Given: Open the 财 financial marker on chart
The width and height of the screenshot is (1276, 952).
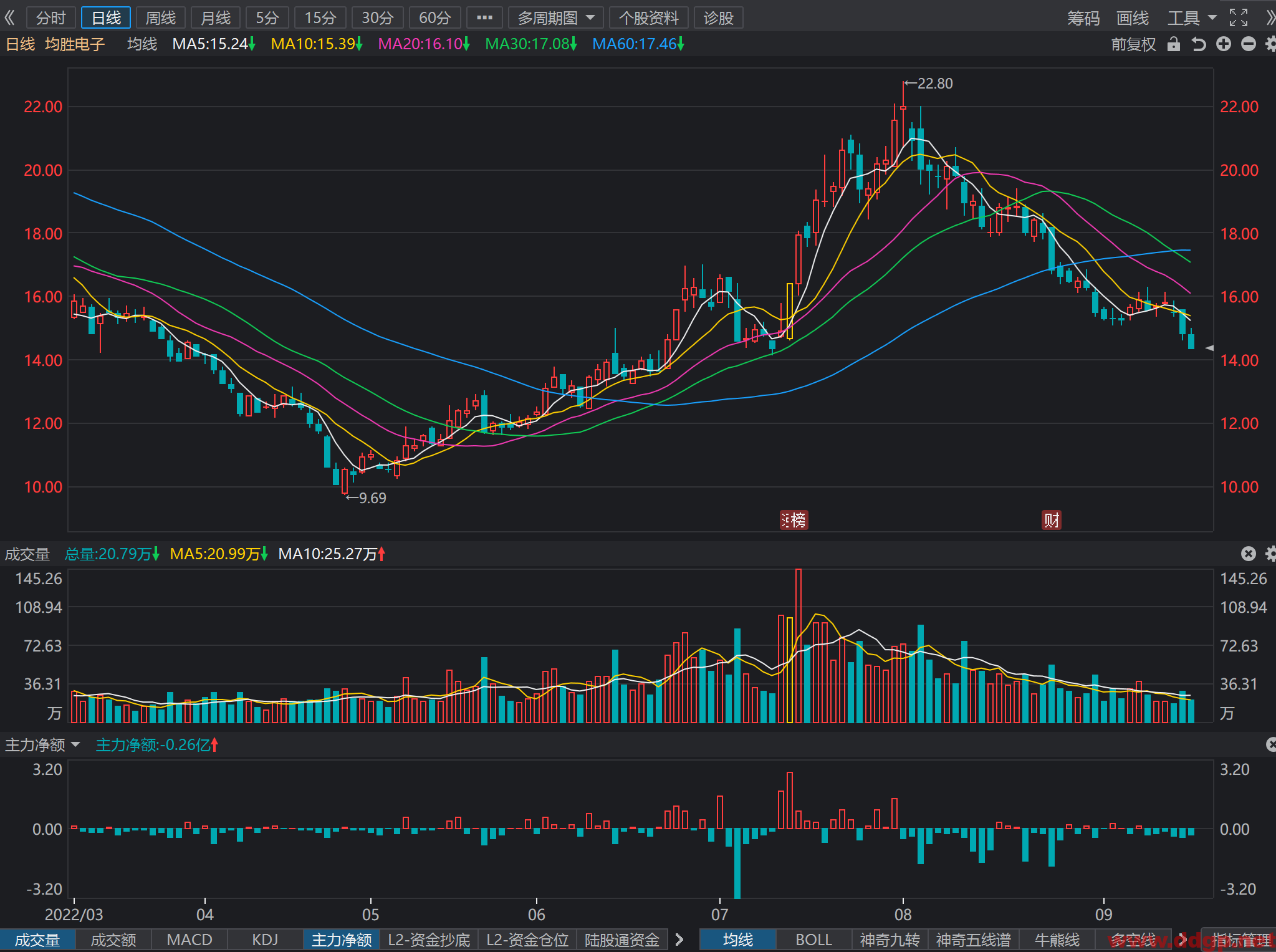Looking at the screenshot, I should 1052,520.
